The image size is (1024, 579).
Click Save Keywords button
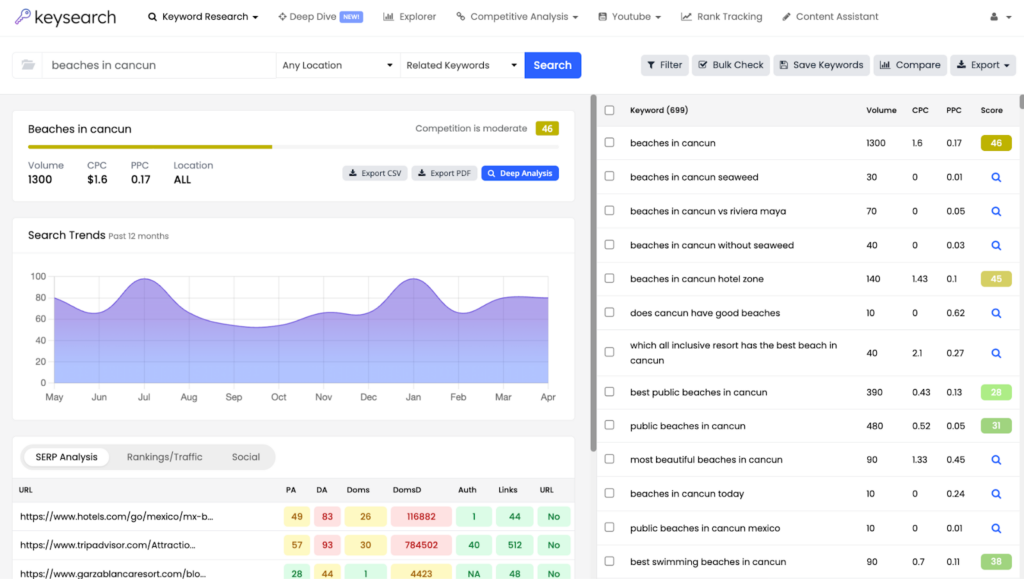(x=822, y=65)
